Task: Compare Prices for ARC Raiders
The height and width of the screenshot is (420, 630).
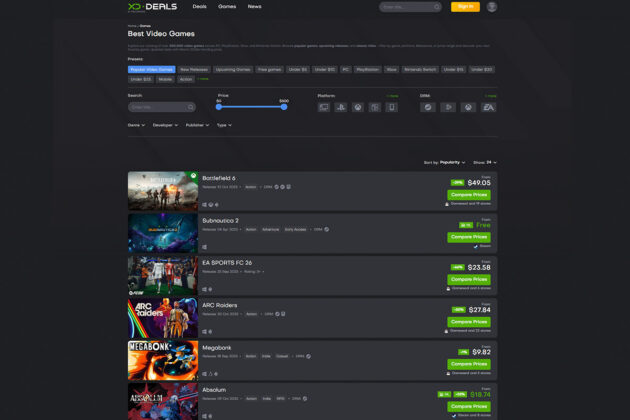Action: click(x=469, y=322)
